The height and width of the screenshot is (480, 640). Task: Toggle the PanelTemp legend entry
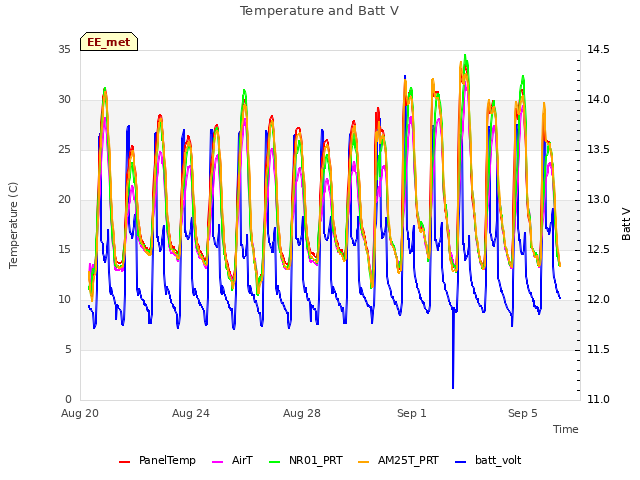tap(157, 460)
